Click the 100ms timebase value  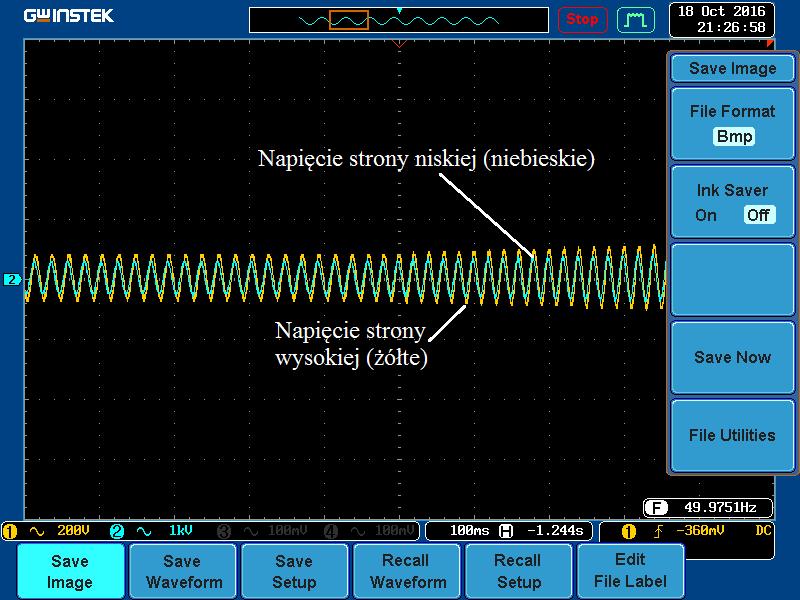click(469, 531)
